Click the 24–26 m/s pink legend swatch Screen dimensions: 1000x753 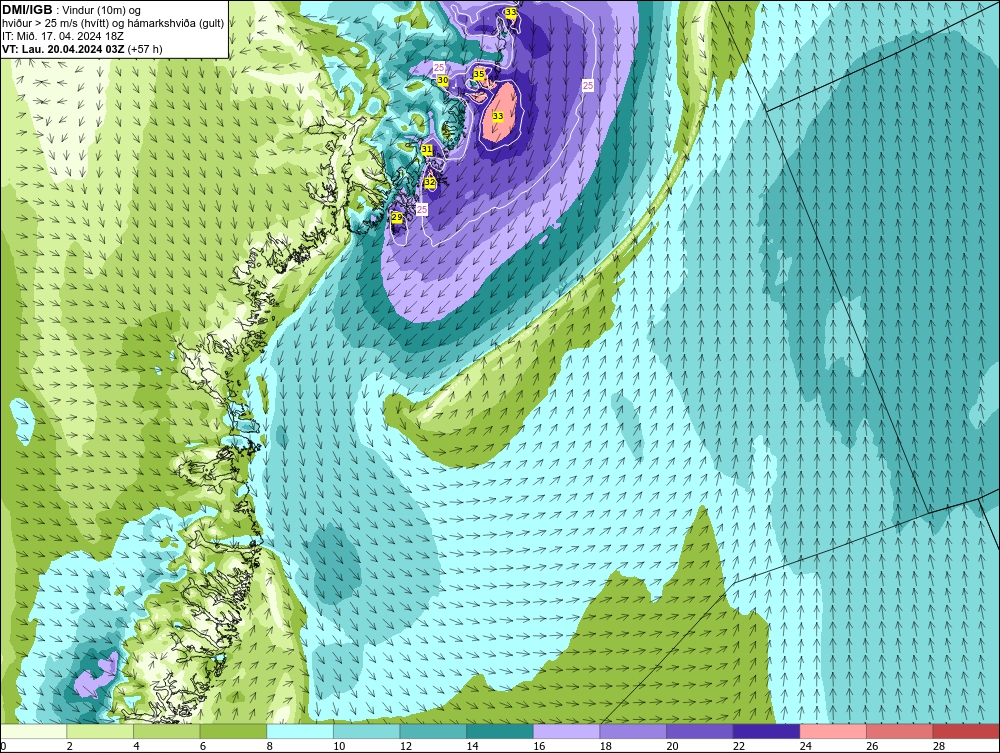(833, 731)
